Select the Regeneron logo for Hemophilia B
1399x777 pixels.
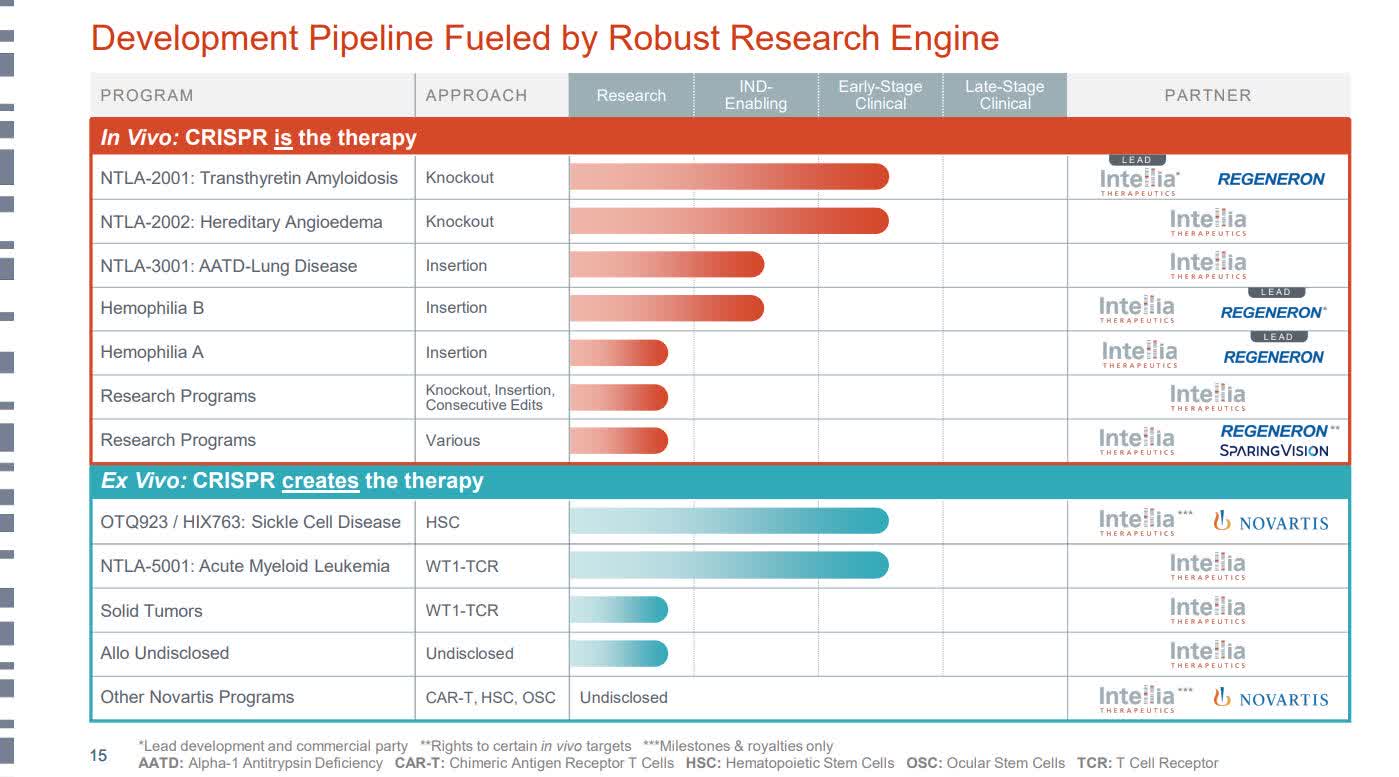pyautogui.click(x=1275, y=311)
